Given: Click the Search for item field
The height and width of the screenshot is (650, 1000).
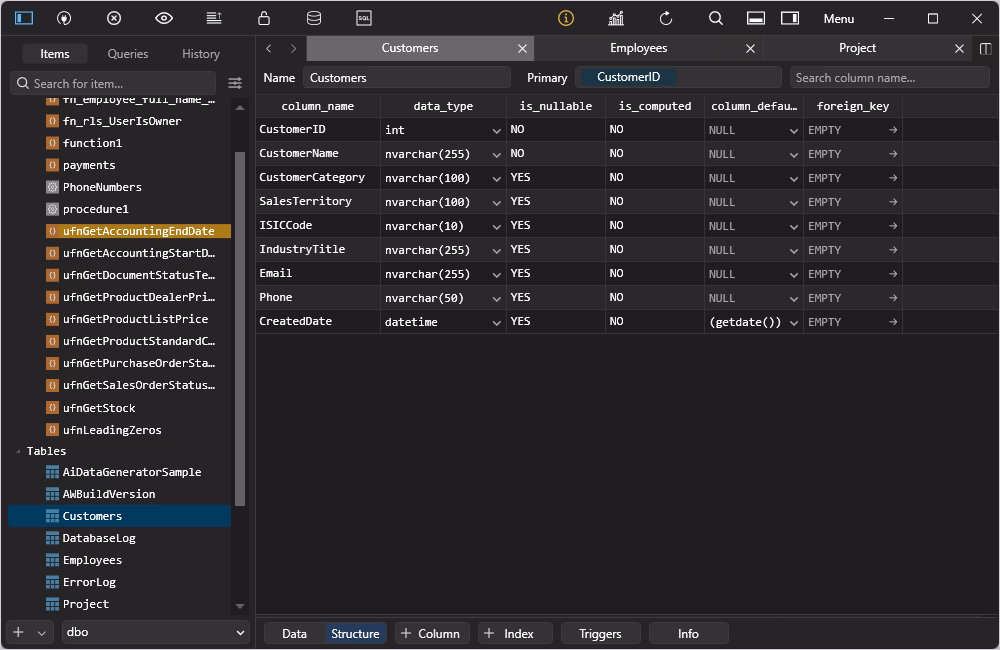Looking at the screenshot, I should pyautogui.click(x=114, y=84).
